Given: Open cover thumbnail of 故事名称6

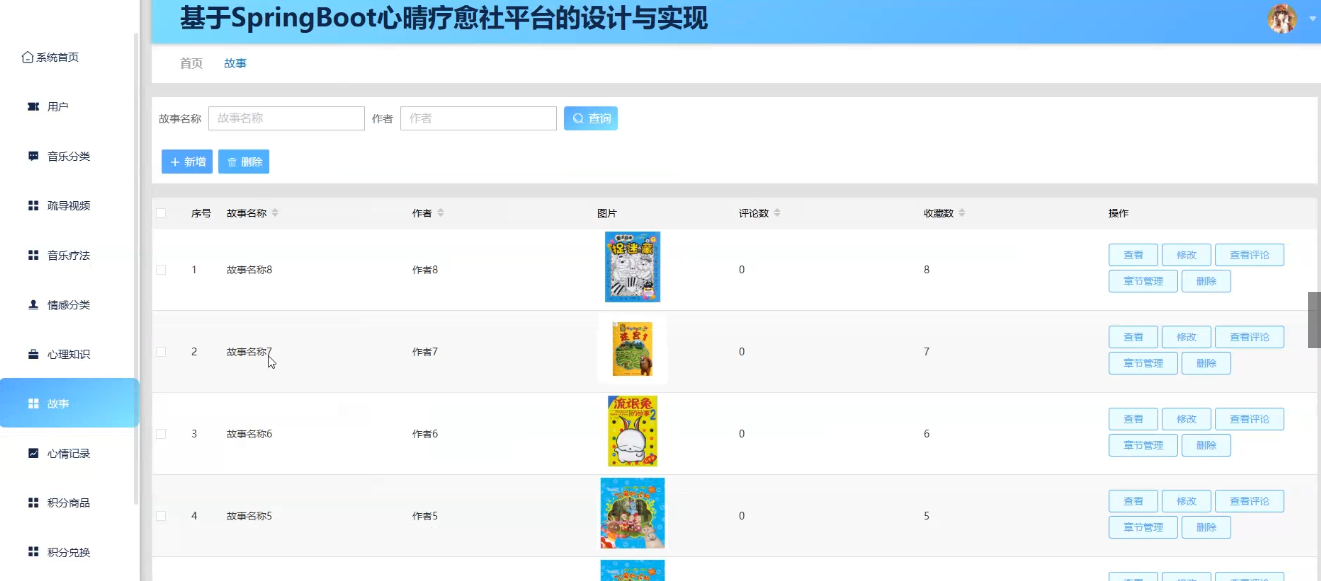Looking at the screenshot, I should click(632, 431).
